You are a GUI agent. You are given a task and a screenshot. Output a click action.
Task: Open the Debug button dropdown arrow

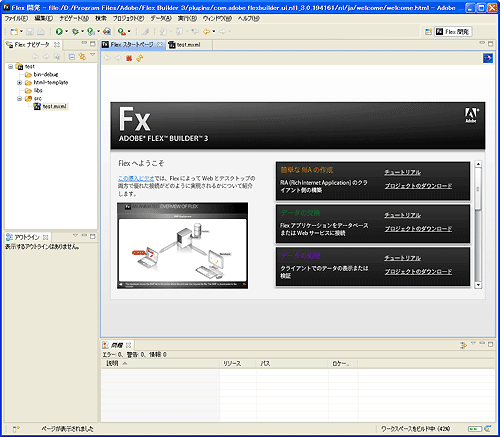coord(82,32)
